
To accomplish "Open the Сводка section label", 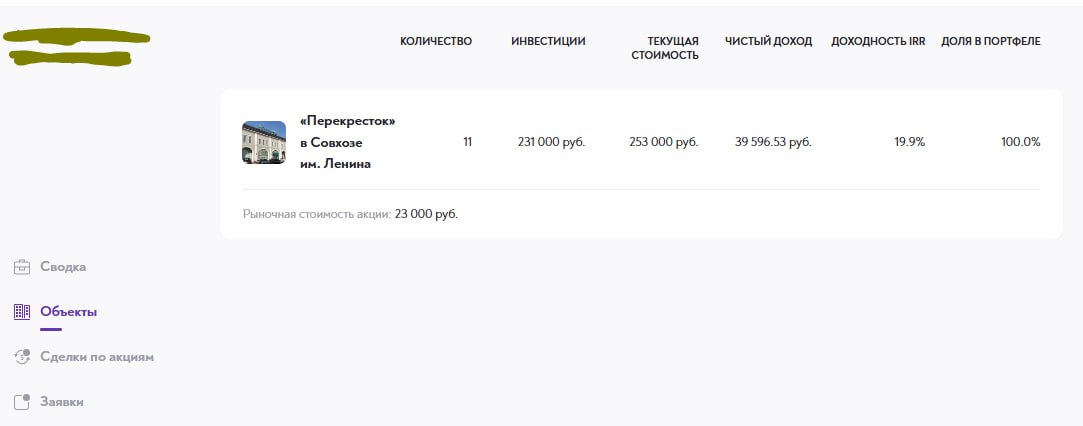I will point(63,267).
